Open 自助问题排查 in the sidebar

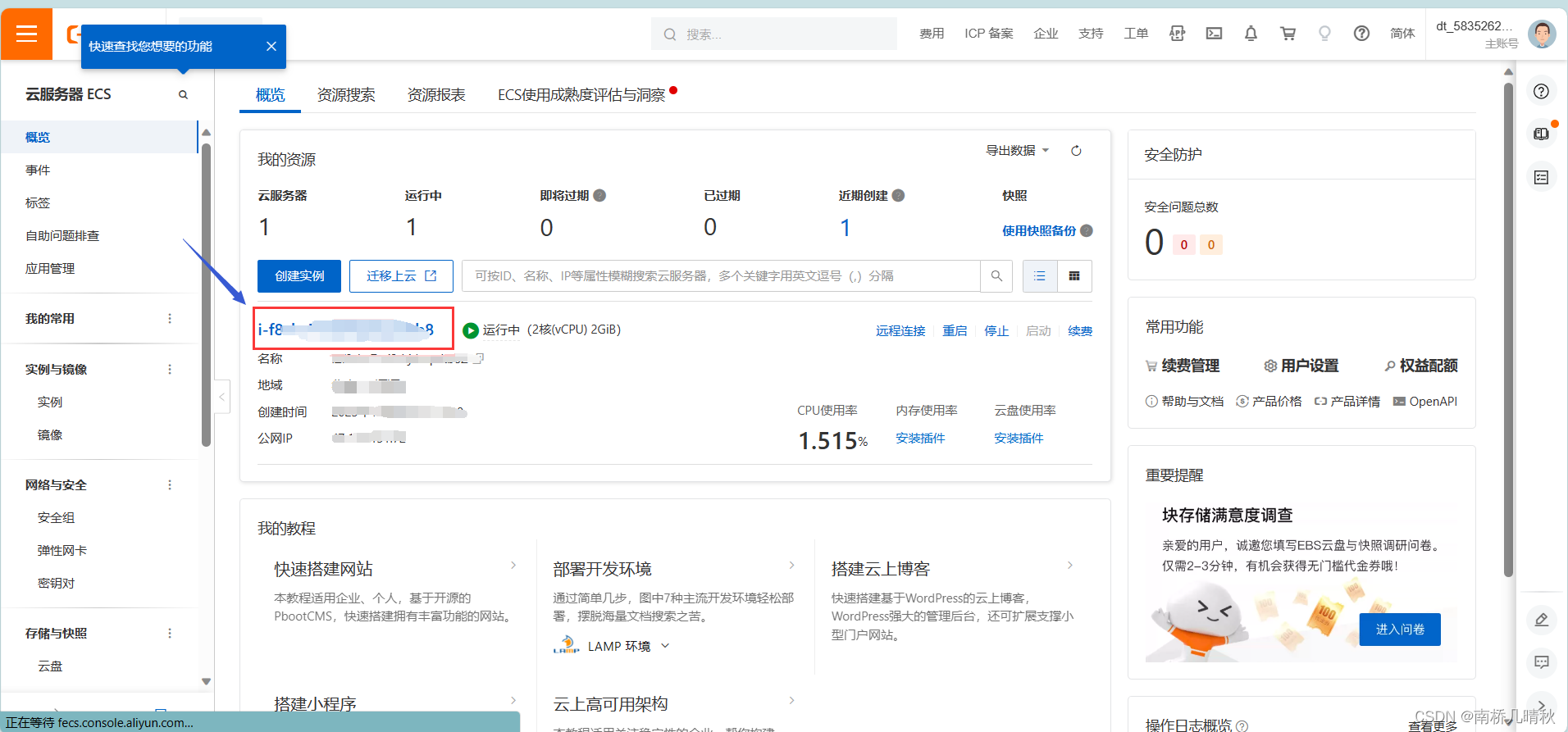pyautogui.click(x=62, y=236)
